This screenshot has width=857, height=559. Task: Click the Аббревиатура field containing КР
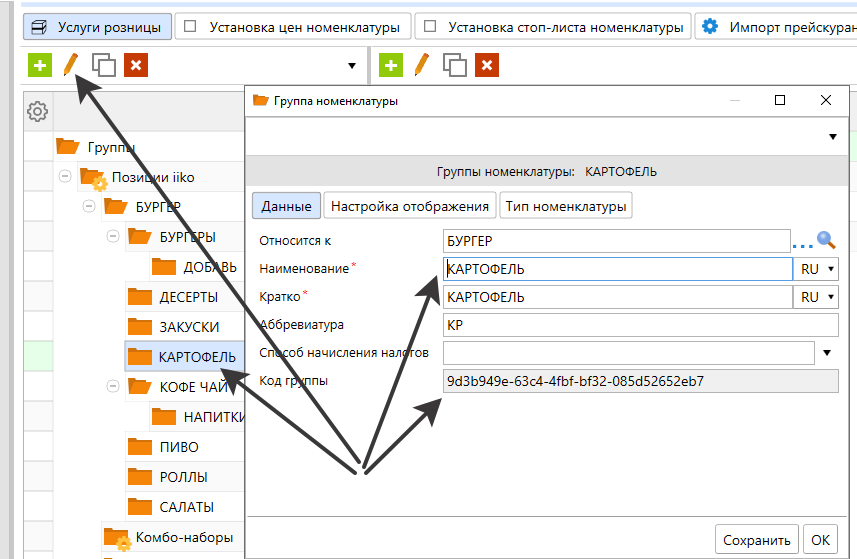pos(641,325)
